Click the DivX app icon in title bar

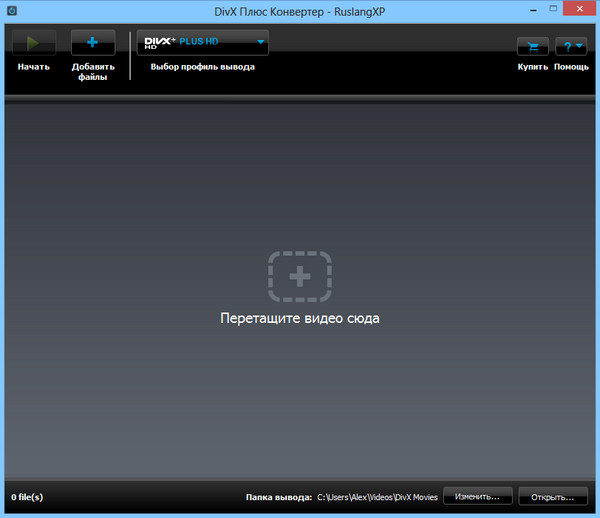(x=10, y=10)
